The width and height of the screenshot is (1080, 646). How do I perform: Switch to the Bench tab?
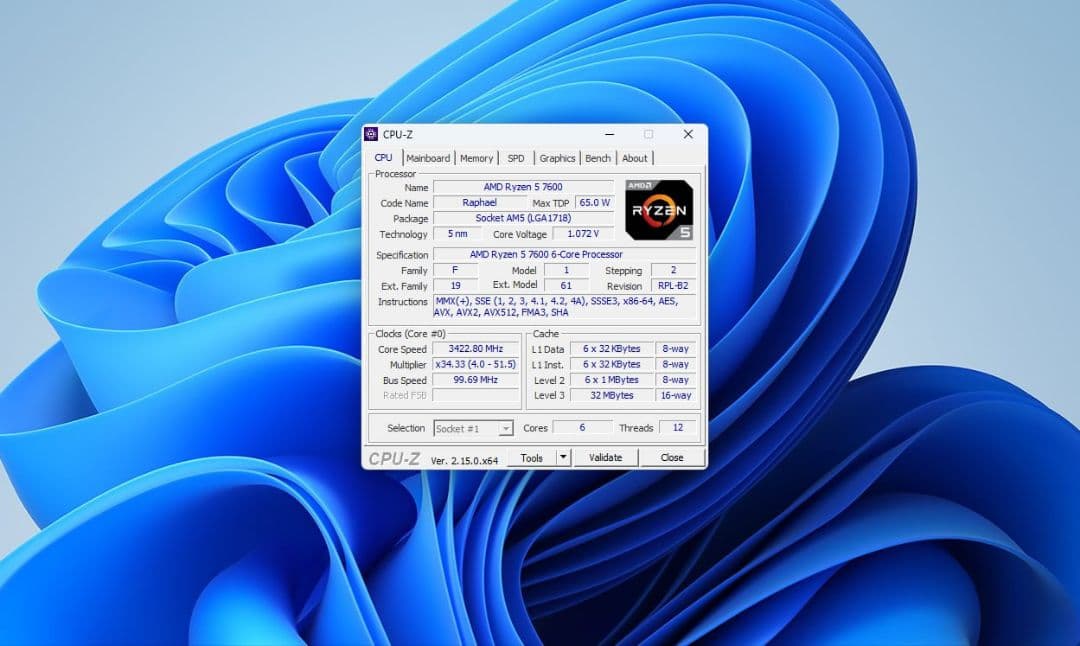(x=597, y=157)
